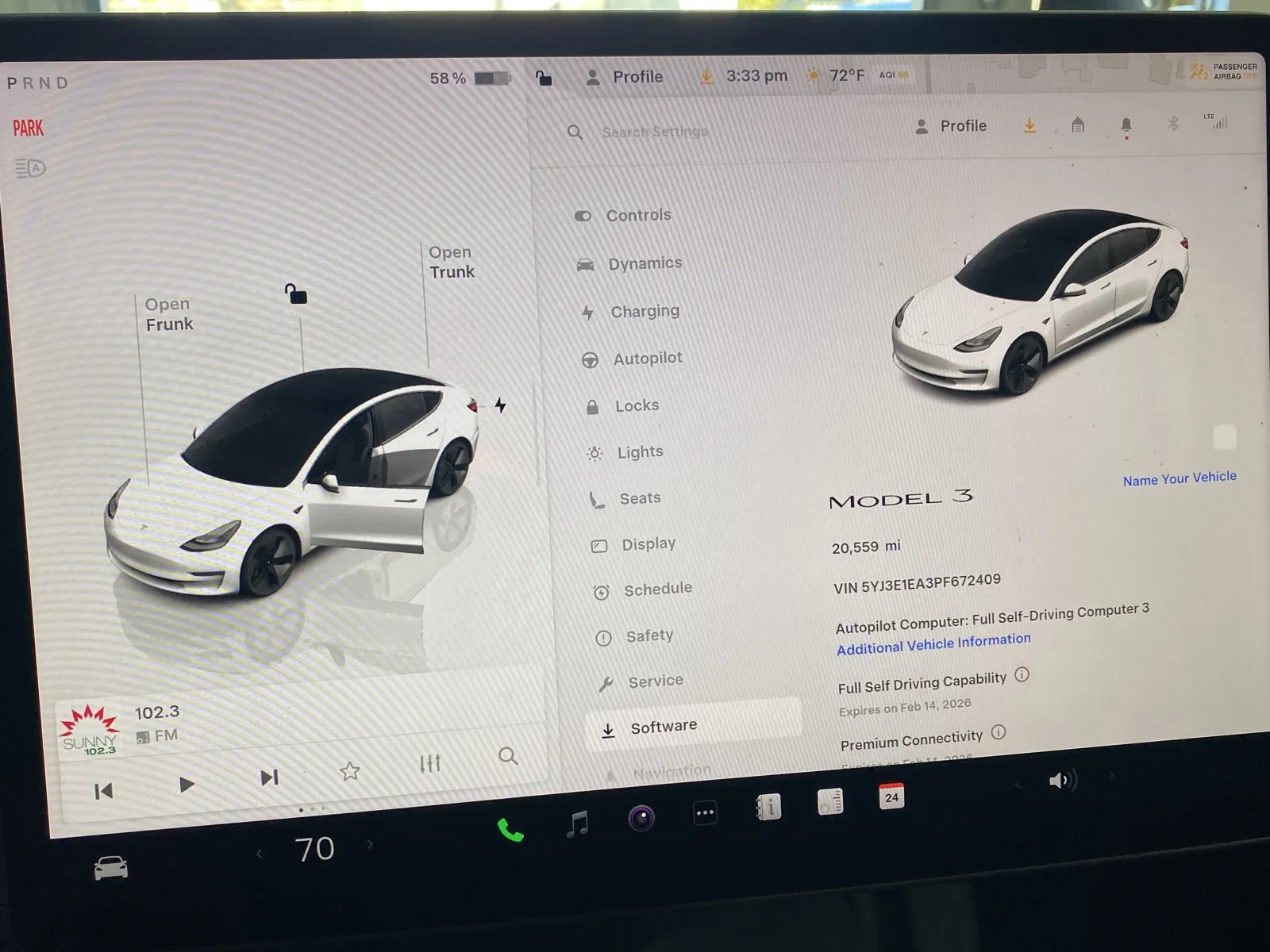The image size is (1270, 952).
Task: Tap the notifications bell icon
Action: (x=1126, y=125)
